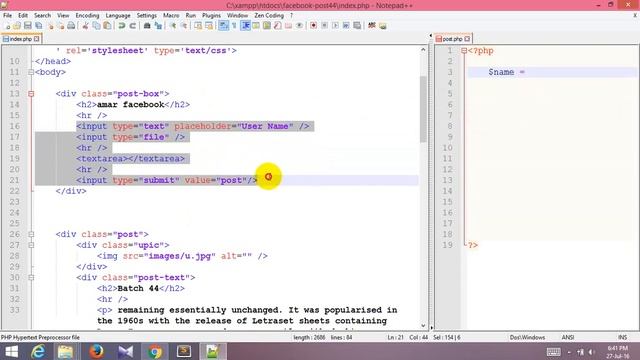This screenshot has height=360, width=640.
Task: Toggle synchronize vertical scrolling
Action: click(198, 26)
